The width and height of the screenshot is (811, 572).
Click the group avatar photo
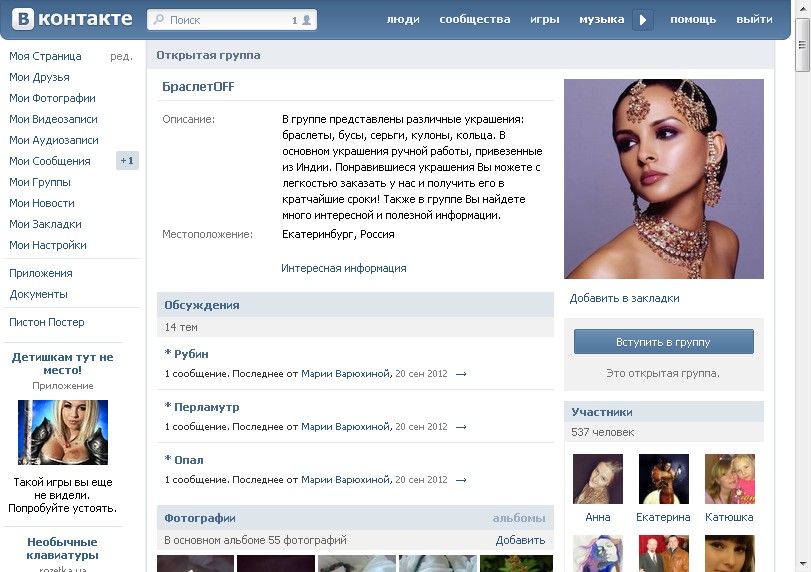click(x=664, y=179)
